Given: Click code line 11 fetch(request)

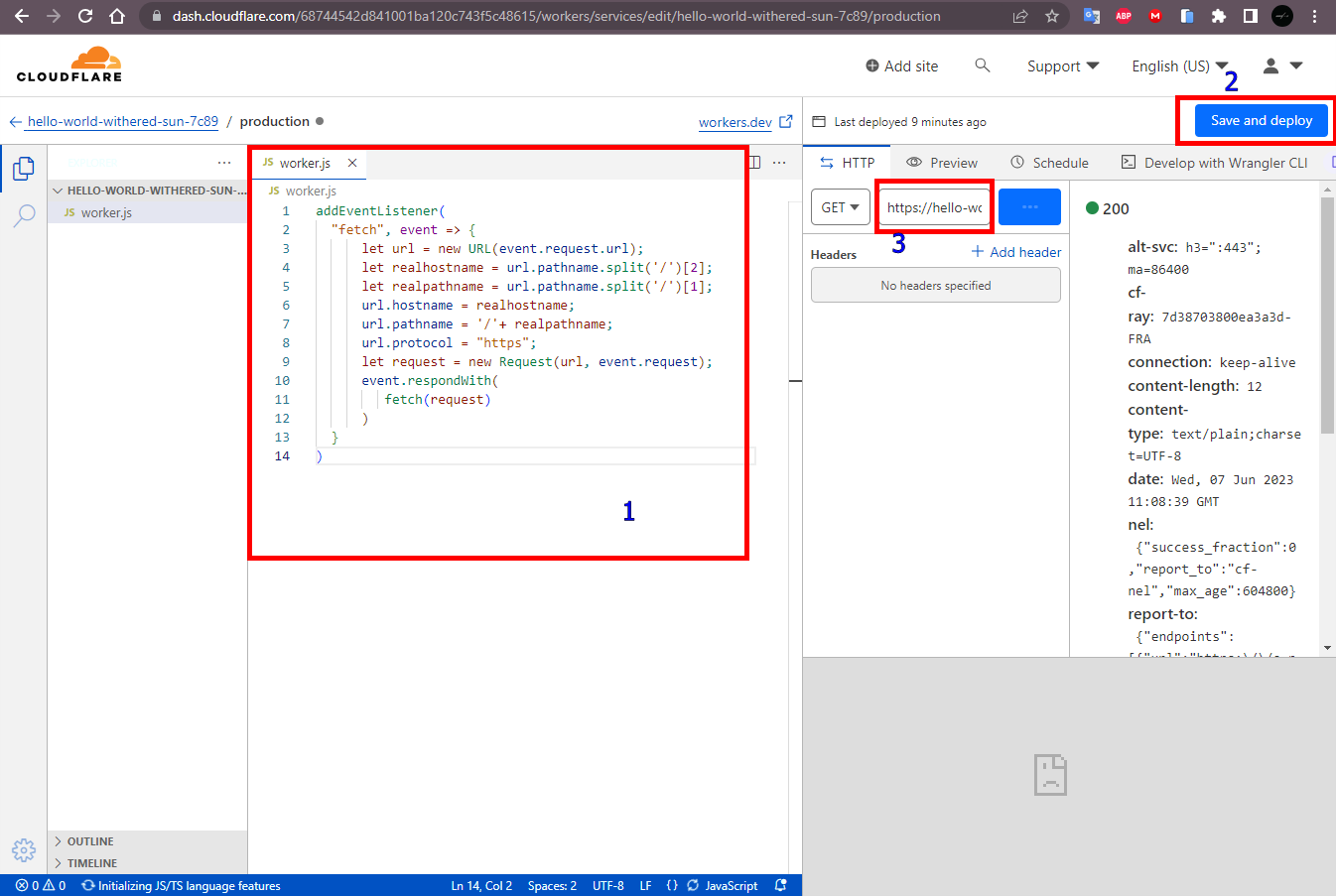Looking at the screenshot, I should click(x=438, y=400).
